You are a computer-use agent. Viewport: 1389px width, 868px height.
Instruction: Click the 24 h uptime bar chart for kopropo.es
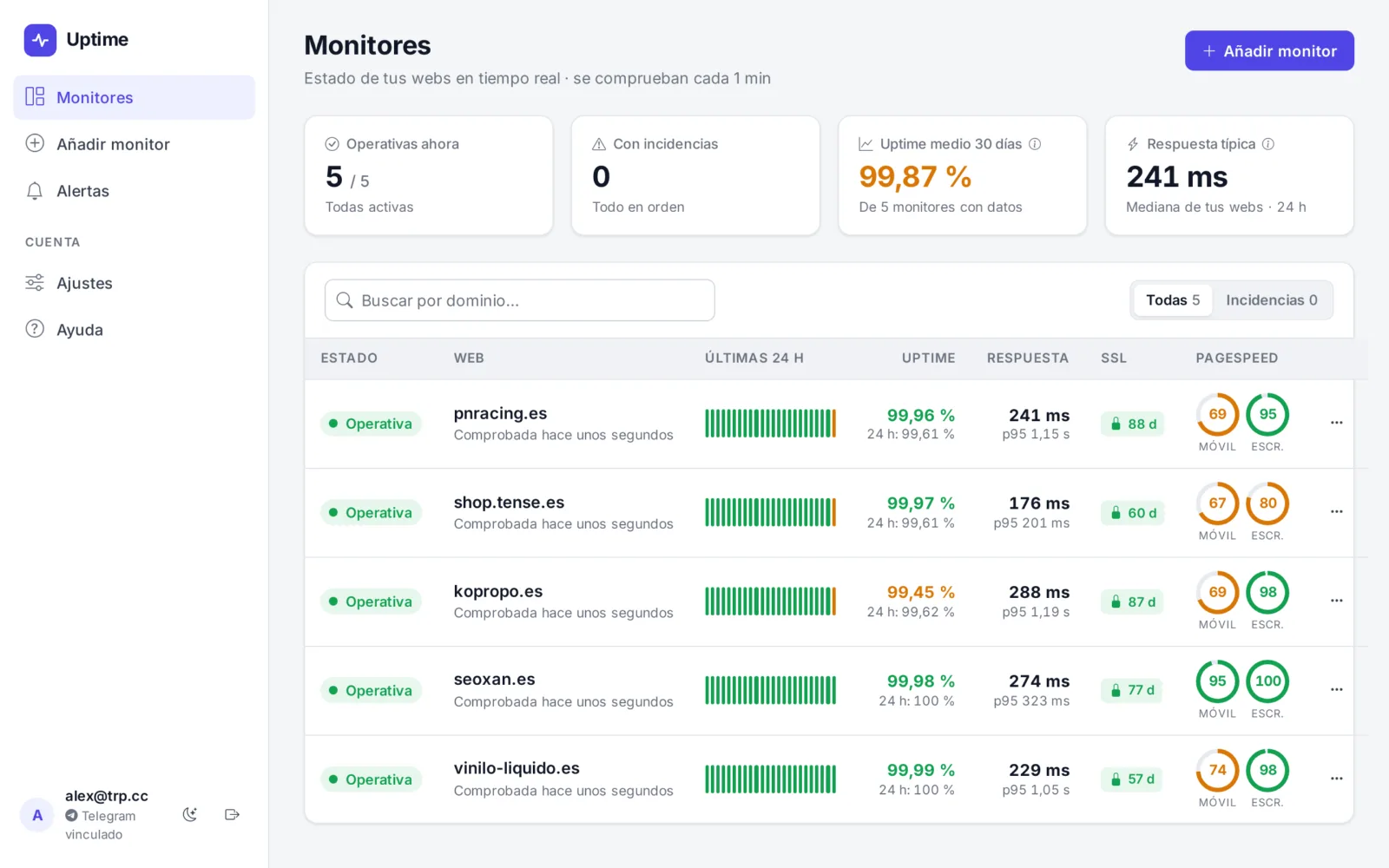[771, 602]
